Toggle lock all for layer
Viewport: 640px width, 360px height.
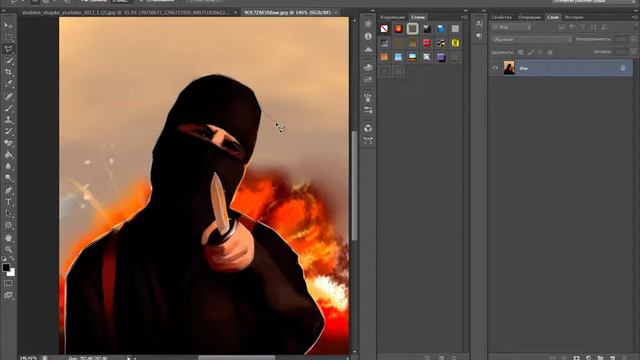(x=550, y=52)
